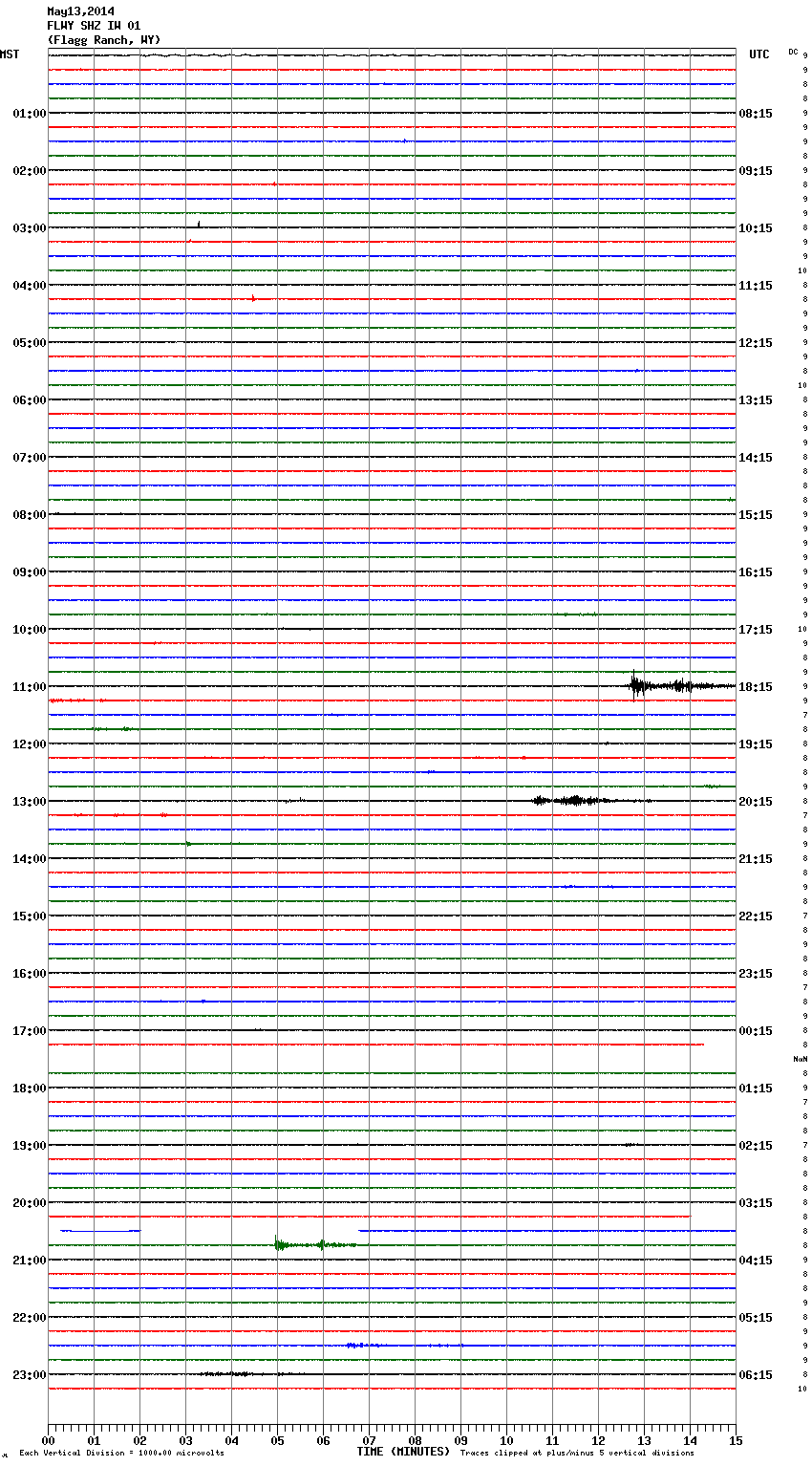Click the 00:15 UTC time label
The height and width of the screenshot is (1466, 812).
pyautogui.click(x=756, y=1031)
